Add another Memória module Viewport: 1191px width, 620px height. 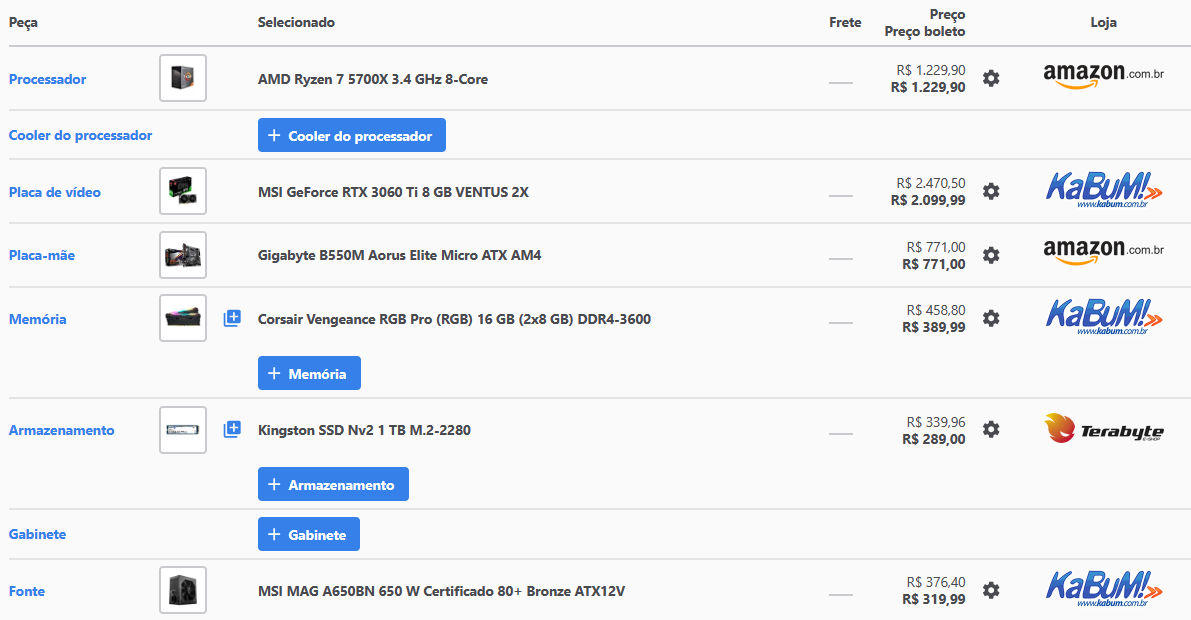tap(309, 373)
